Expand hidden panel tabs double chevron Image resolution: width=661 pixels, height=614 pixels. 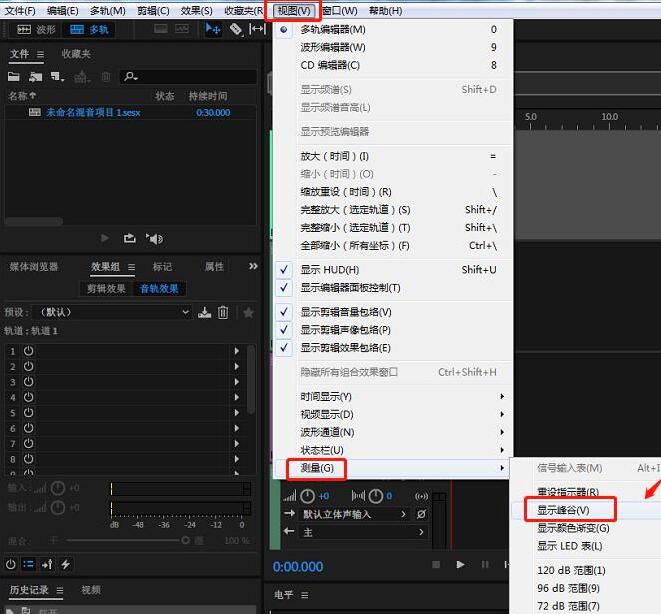pyautogui.click(x=253, y=266)
